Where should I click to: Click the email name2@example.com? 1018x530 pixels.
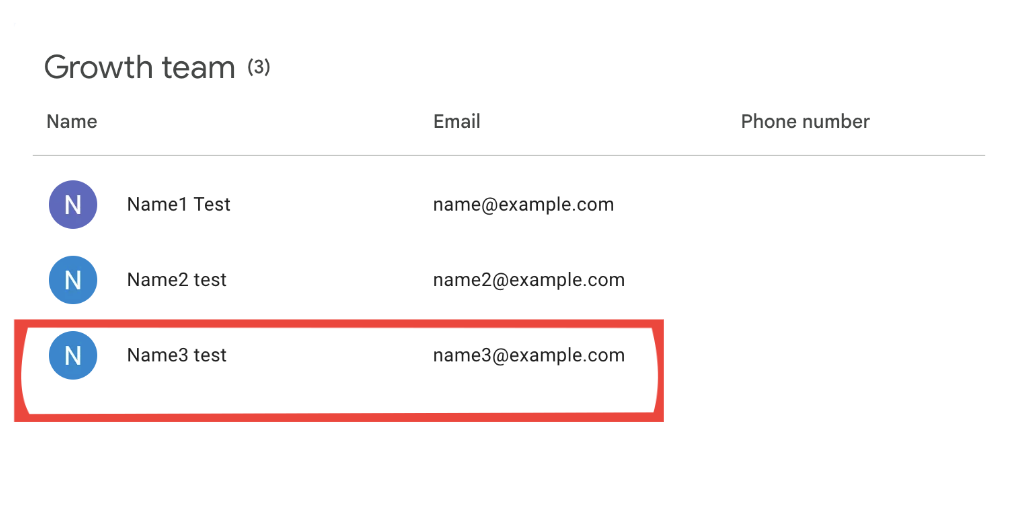click(x=528, y=280)
